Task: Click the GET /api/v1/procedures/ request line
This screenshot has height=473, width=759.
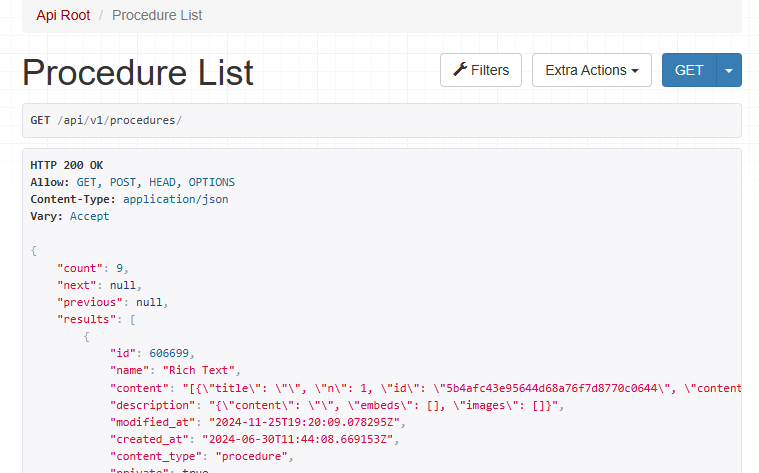Action: point(106,120)
